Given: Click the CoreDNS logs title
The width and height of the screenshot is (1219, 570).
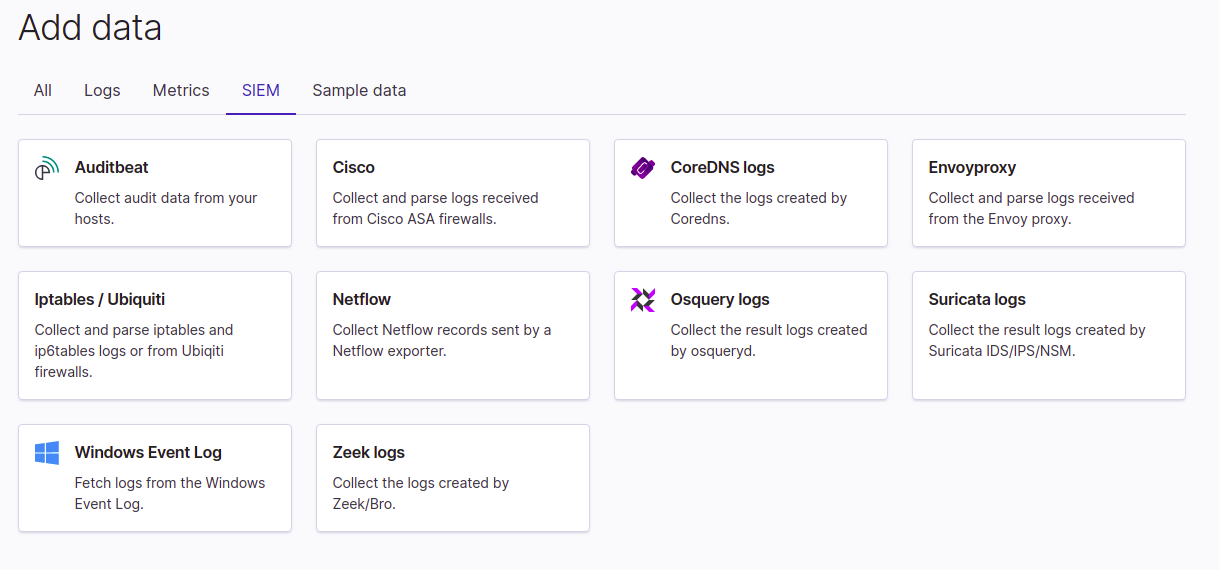Looking at the screenshot, I should click(723, 168).
